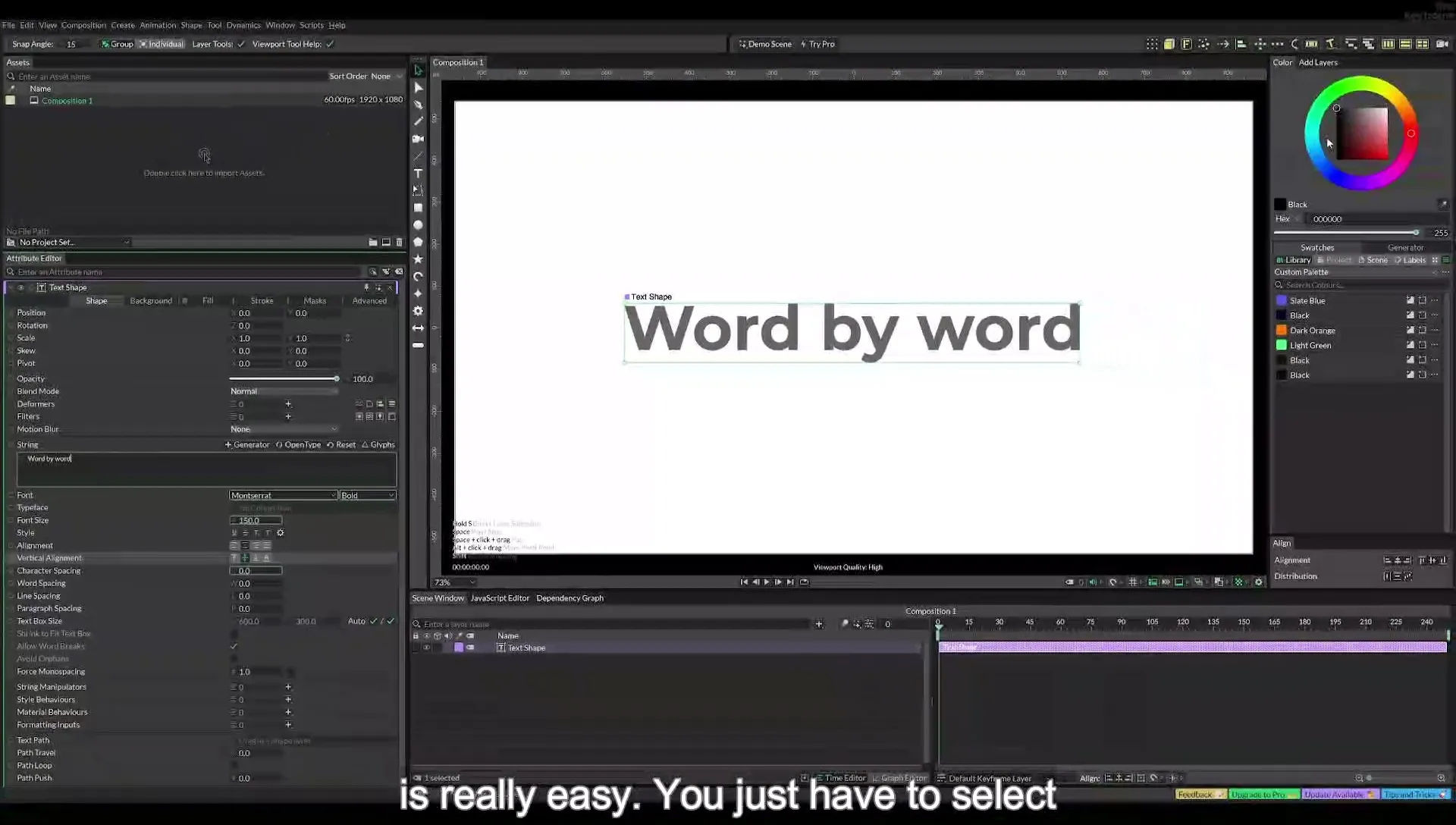
Task: Click the Font Size value field
Action: [x=256, y=521]
